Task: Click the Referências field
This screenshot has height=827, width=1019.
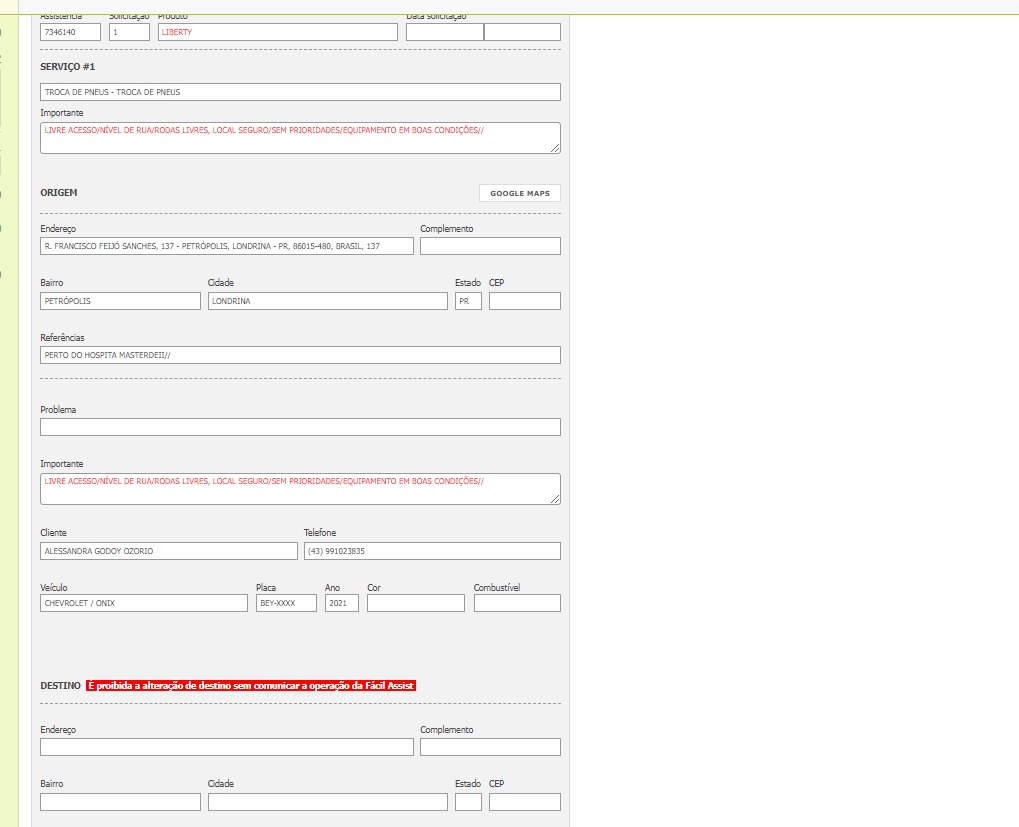Action: (x=300, y=355)
